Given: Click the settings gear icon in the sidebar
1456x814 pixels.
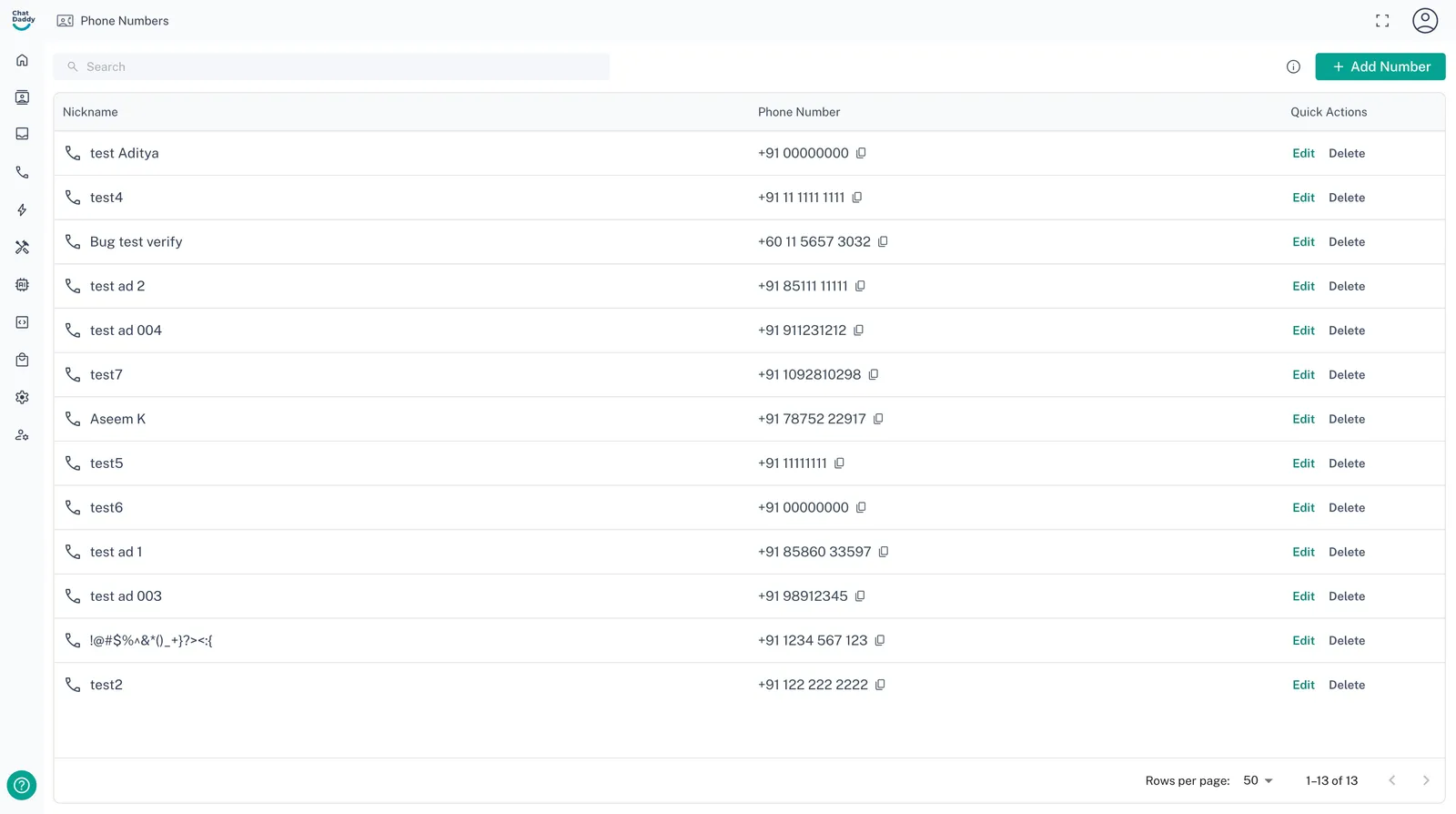Looking at the screenshot, I should point(22,397).
